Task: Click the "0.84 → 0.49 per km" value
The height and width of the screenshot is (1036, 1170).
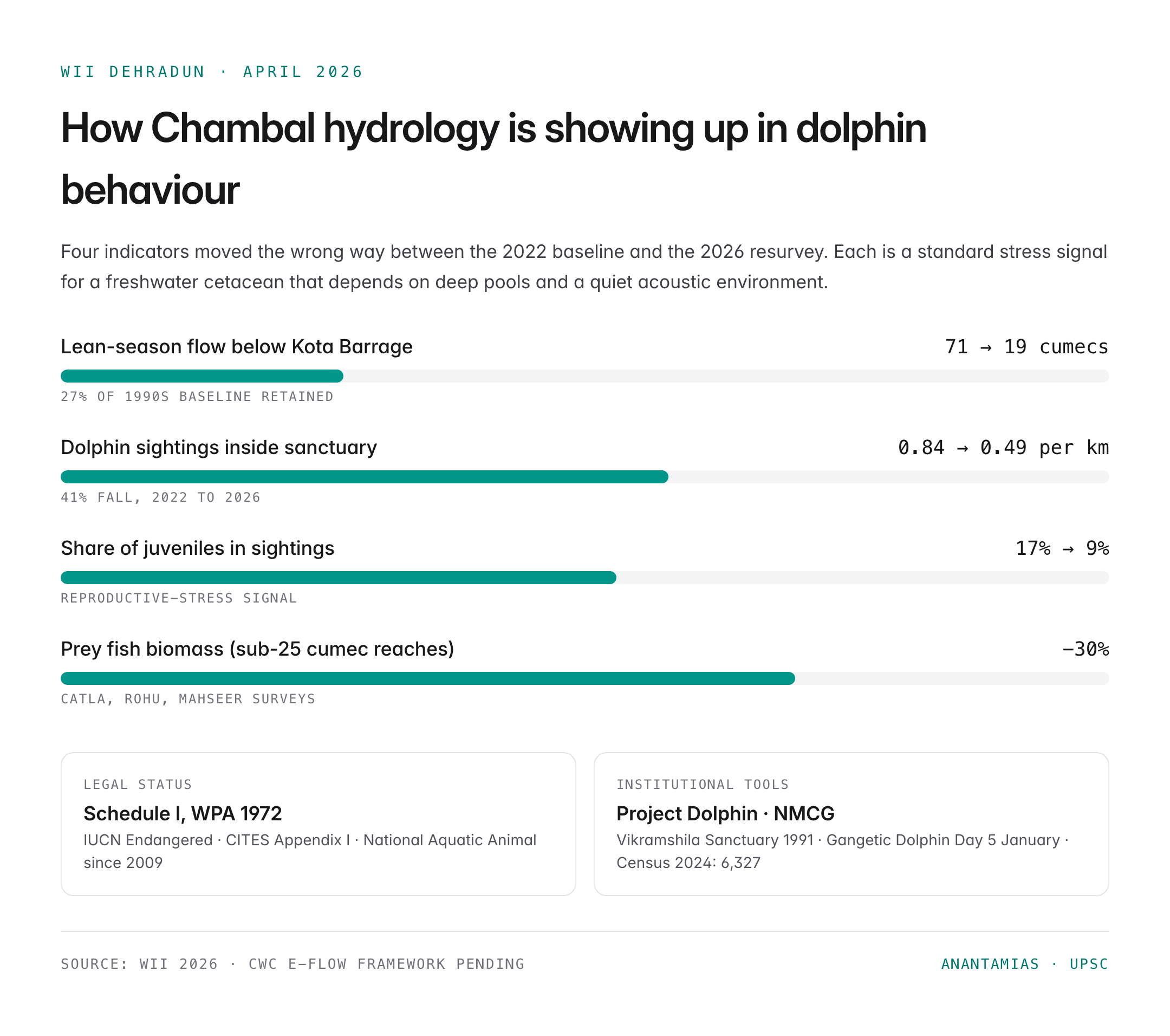Action: 1003,448
